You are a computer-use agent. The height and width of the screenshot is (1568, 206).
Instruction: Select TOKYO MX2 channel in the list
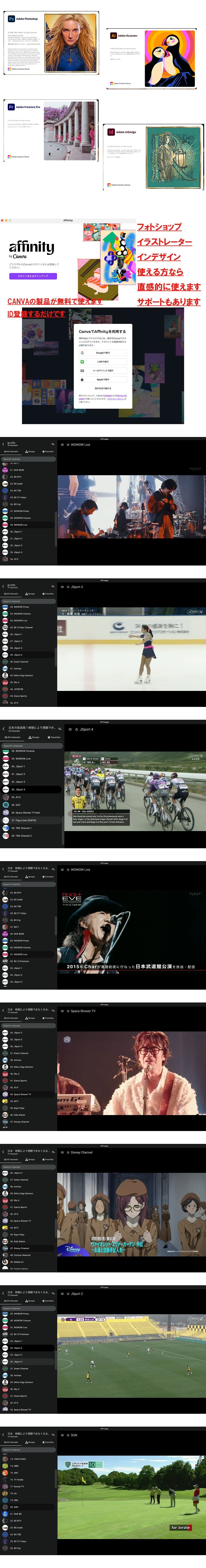click(18, 1459)
